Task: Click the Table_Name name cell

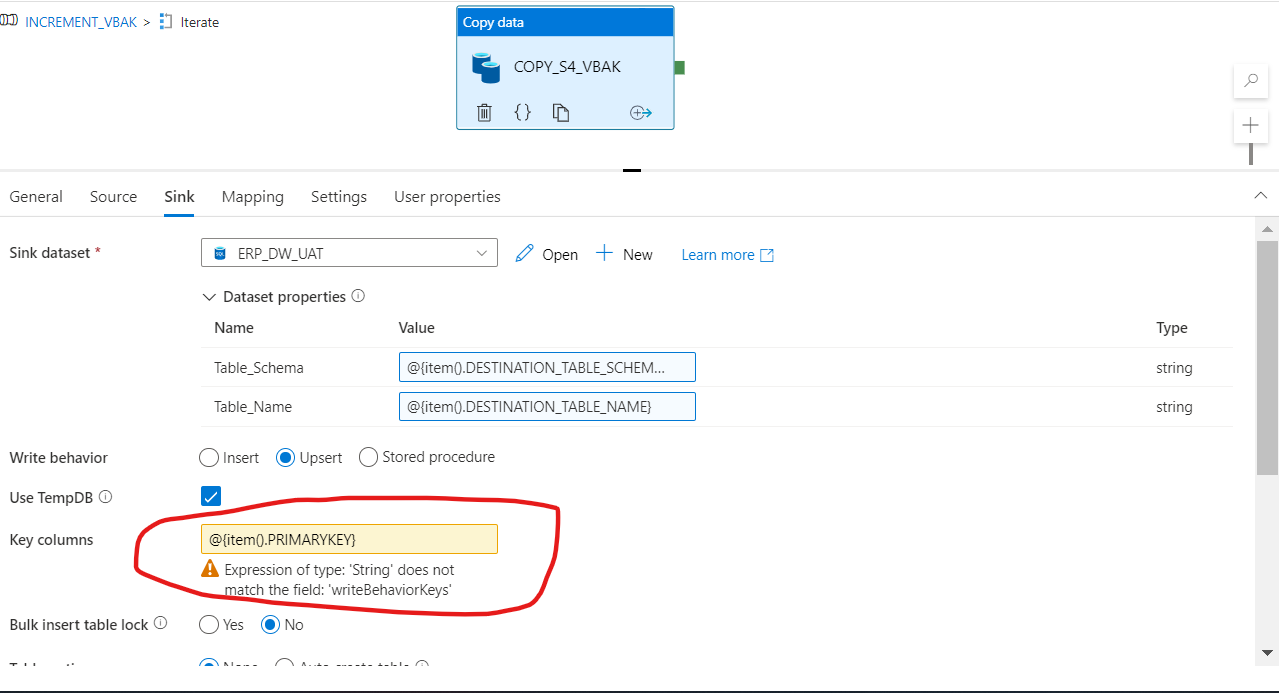Action: click(253, 407)
